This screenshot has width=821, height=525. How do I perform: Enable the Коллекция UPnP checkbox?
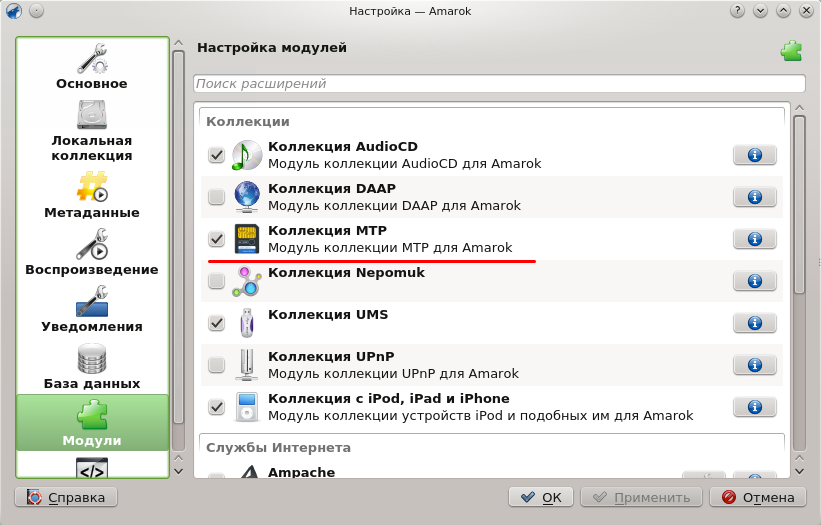click(216, 365)
